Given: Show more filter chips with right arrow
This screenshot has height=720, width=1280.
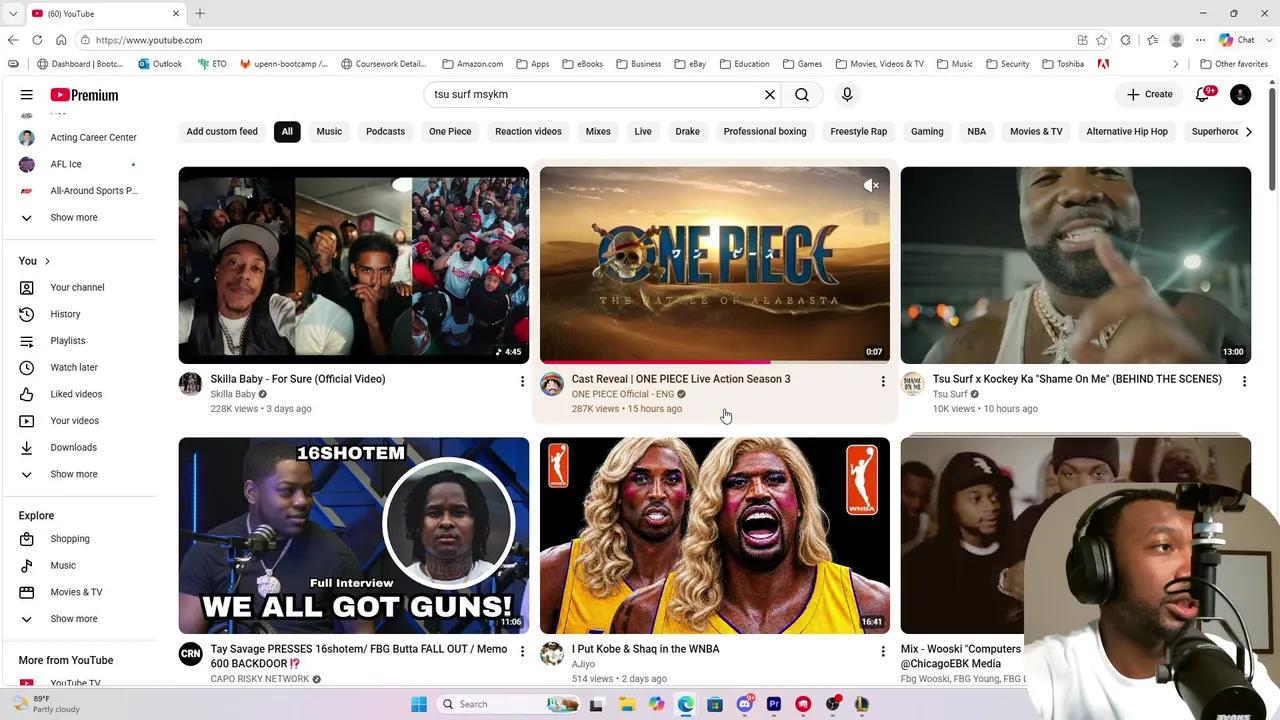Looking at the screenshot, I should 1248,131.
